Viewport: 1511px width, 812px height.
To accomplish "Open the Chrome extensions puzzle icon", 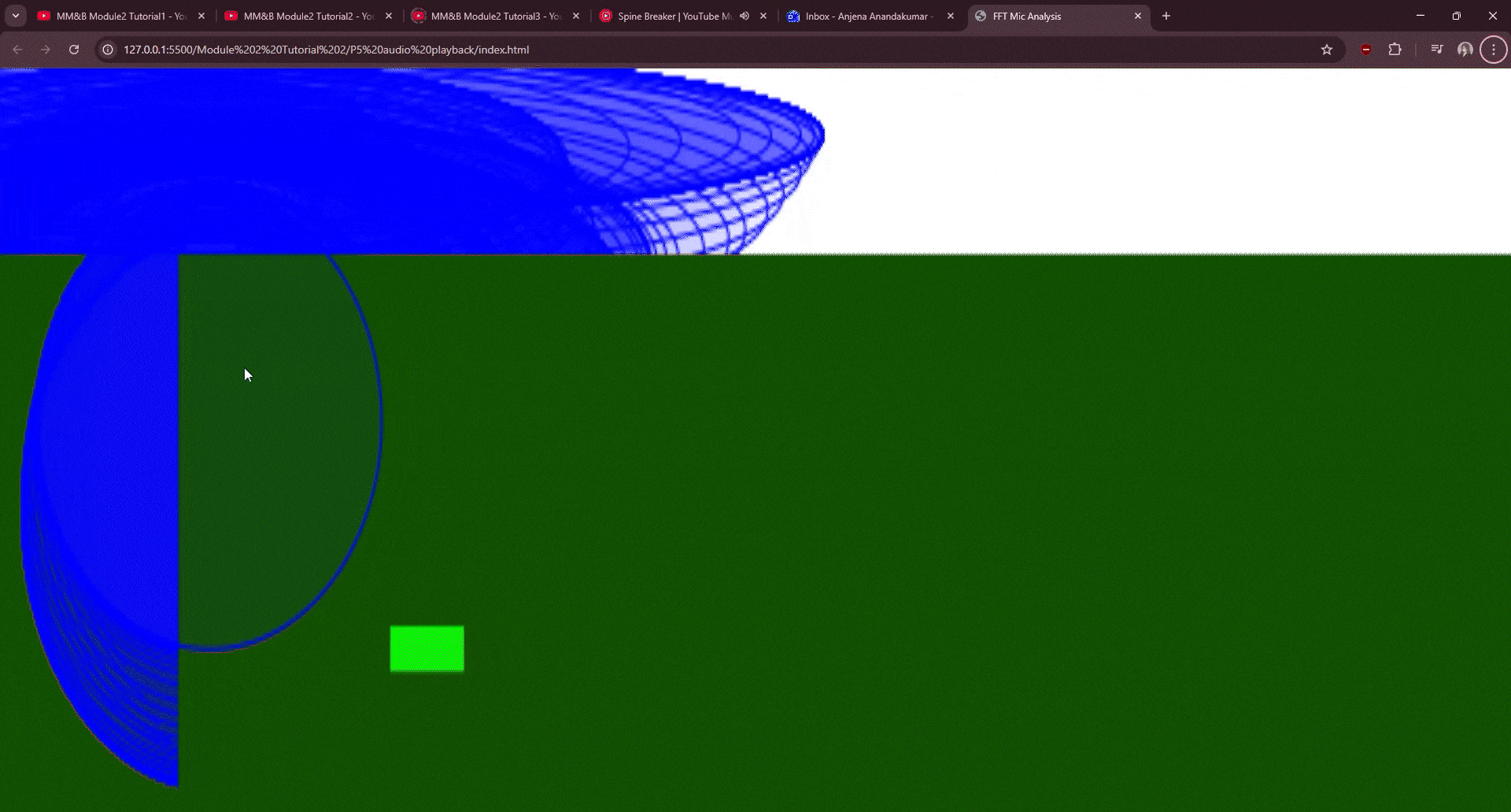I will 1395,49.
